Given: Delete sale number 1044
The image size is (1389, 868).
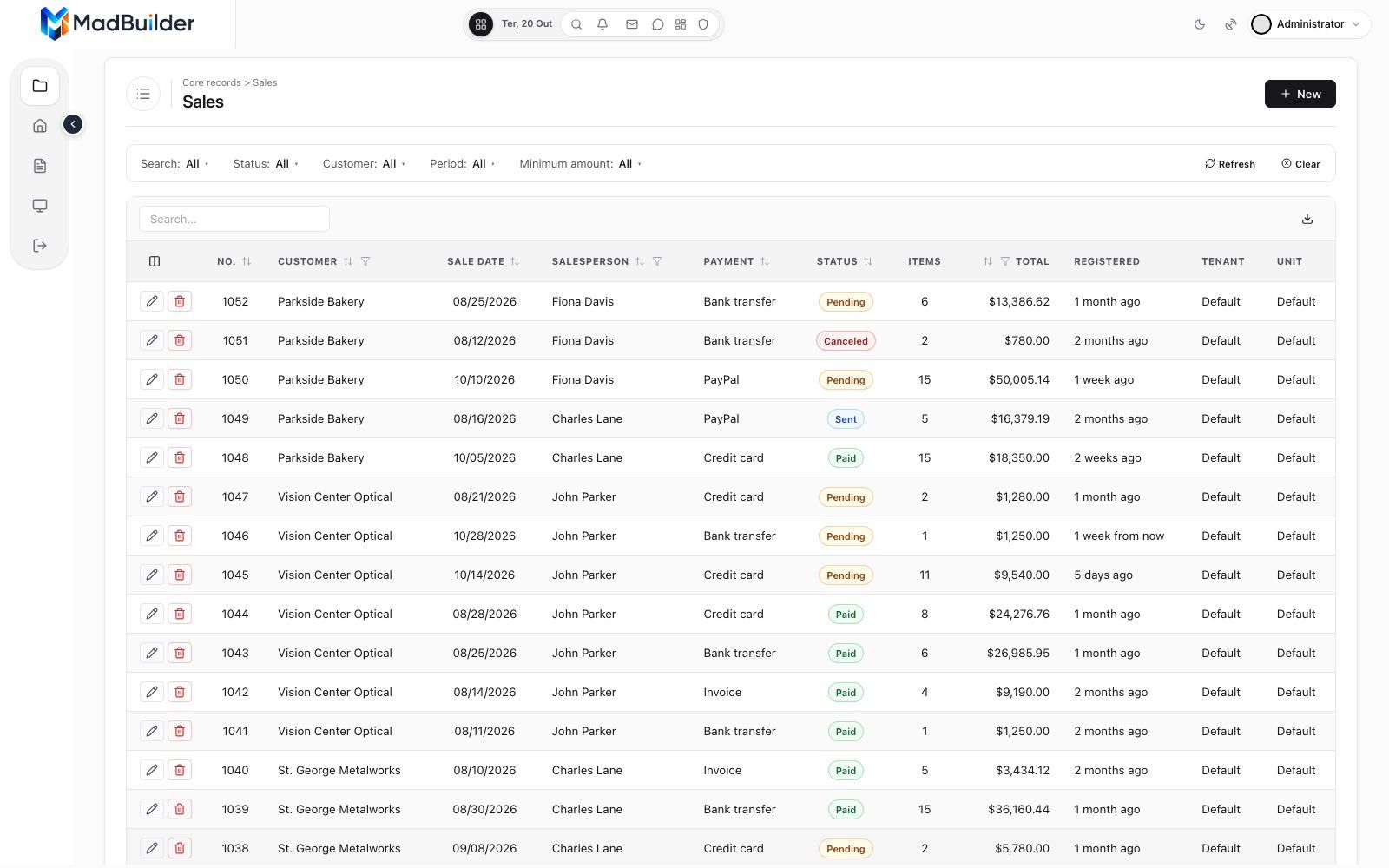Looking at the screenshot, I should [180, 614].
